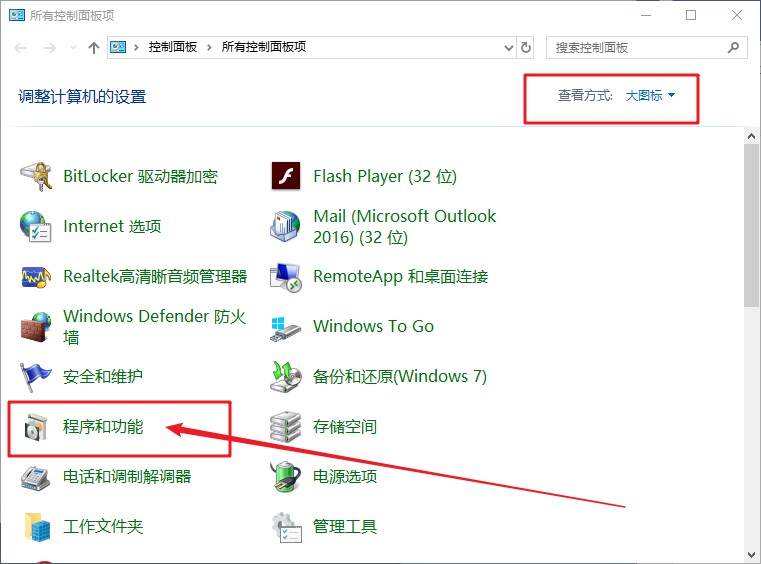
Task: Select 控制面板 in the breadcrumb path
Action: 173,47
